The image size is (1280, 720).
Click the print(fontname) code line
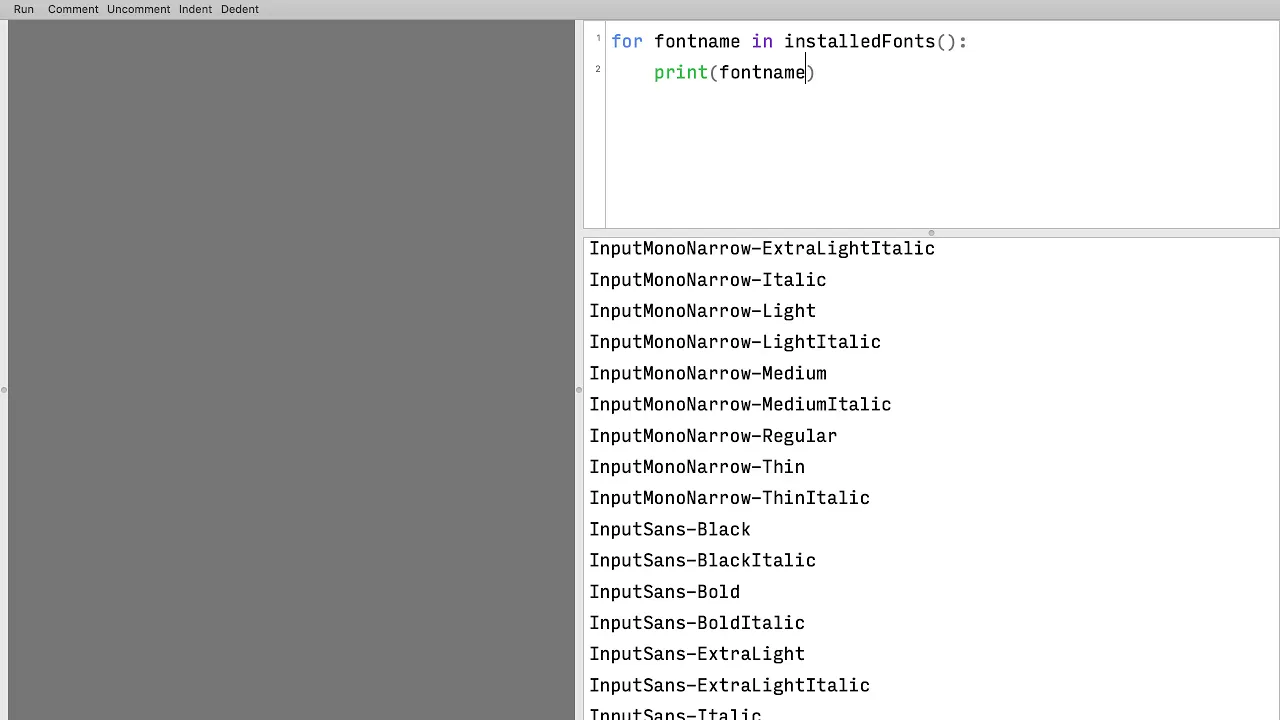pos(734,73)
